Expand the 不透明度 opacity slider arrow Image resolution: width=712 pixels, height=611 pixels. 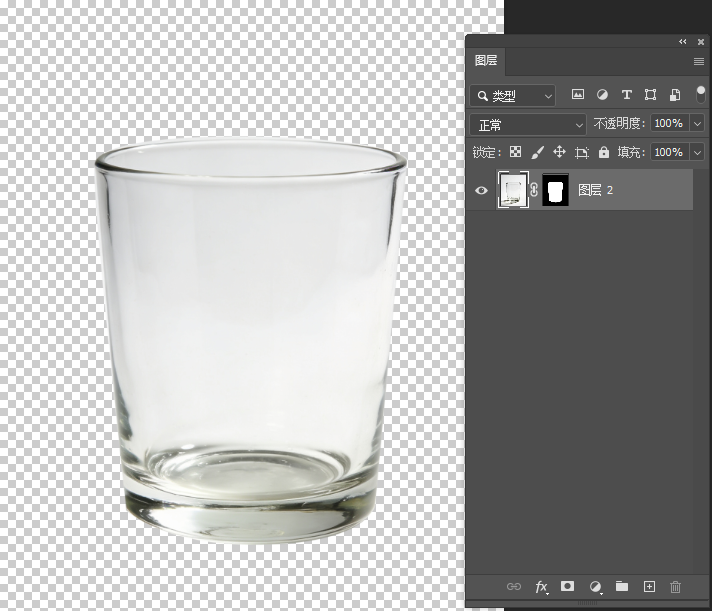[697, 124]
